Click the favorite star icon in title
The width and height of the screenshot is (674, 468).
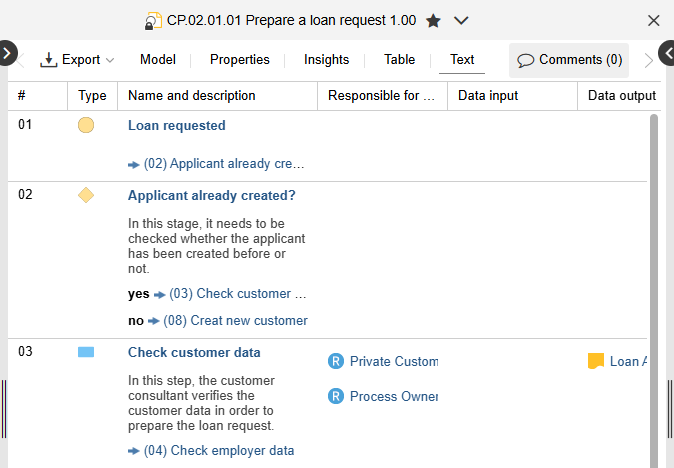pyautogui.click(x=433, y=21)
